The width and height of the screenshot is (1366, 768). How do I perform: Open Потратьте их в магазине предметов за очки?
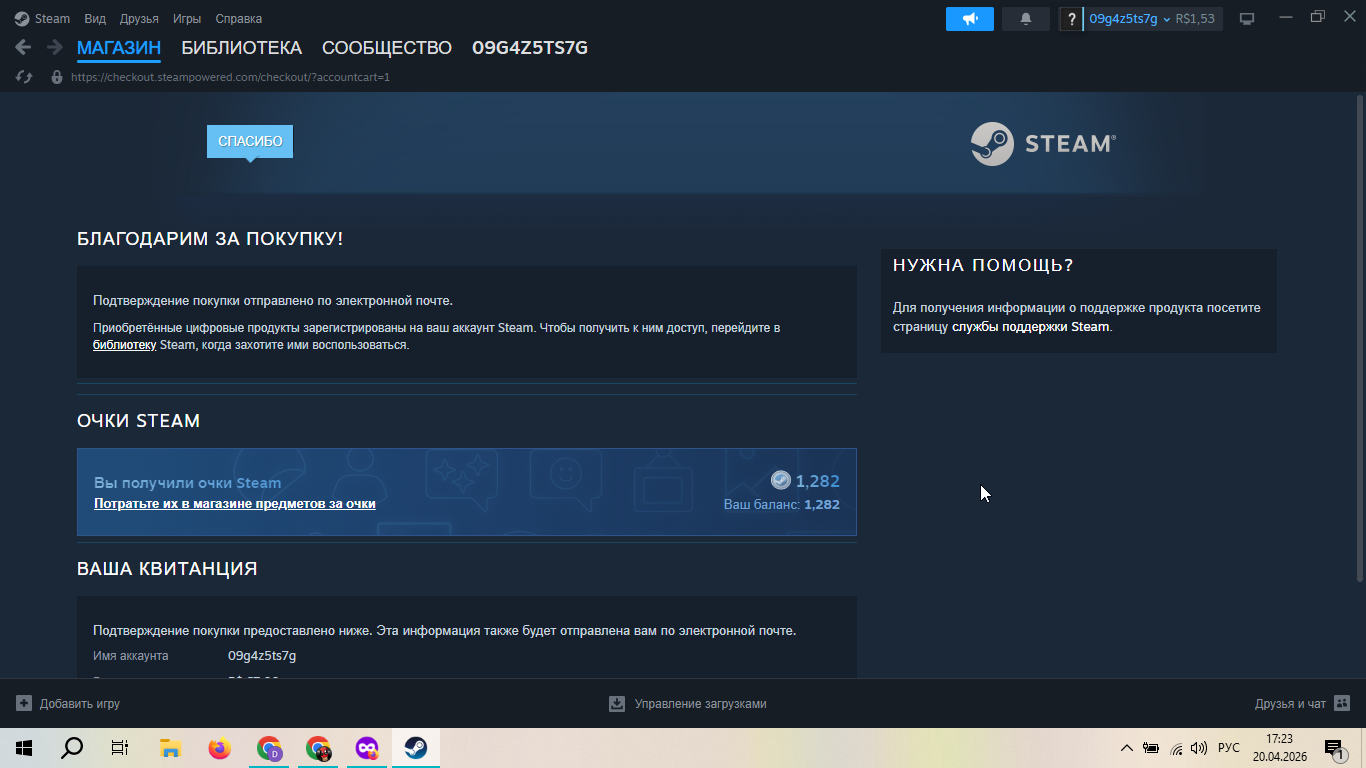[235, 504]
